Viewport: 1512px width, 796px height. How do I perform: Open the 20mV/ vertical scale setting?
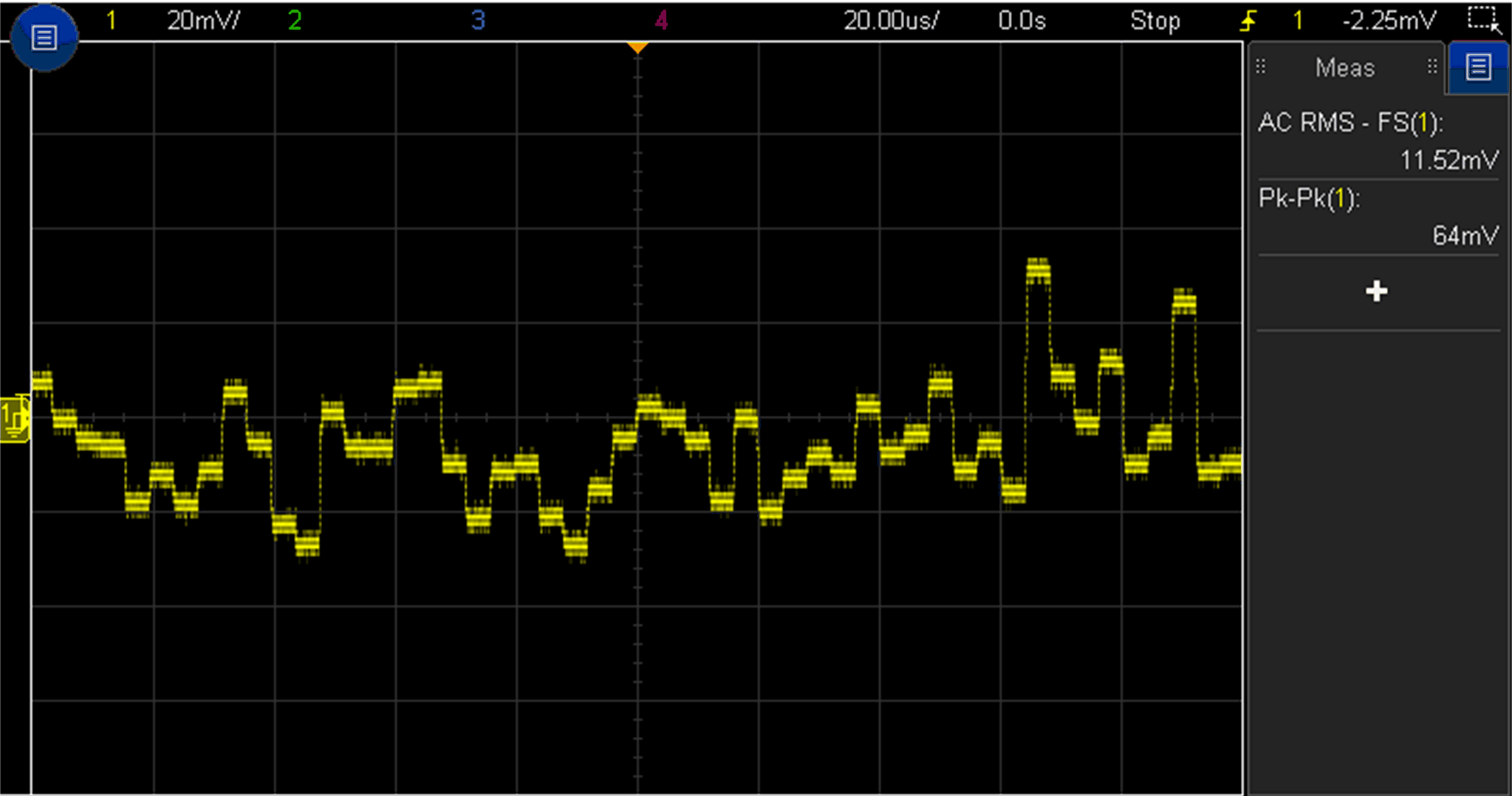click(x=203, y=21)
